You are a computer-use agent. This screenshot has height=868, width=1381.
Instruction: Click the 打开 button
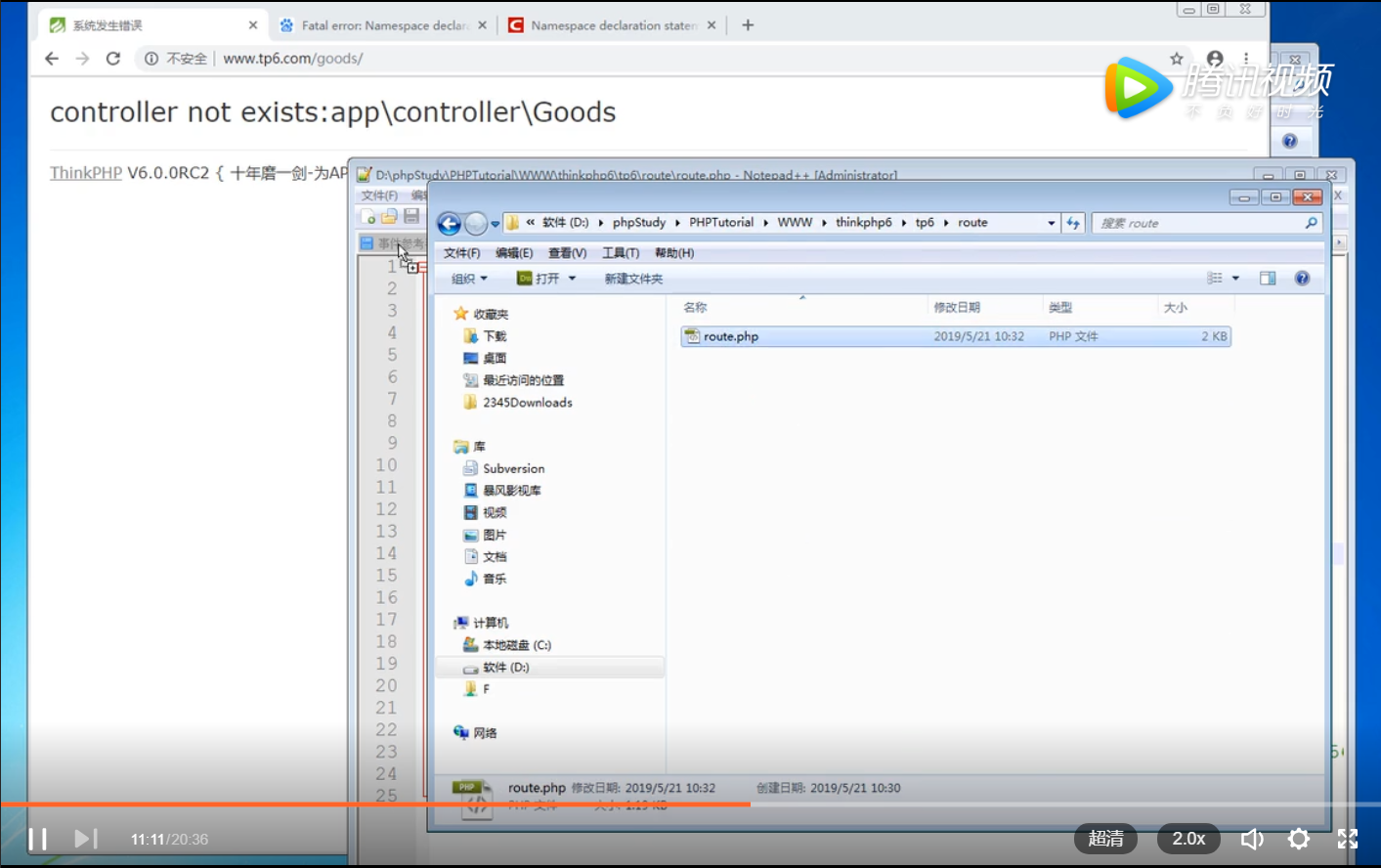tap(539, 279)
